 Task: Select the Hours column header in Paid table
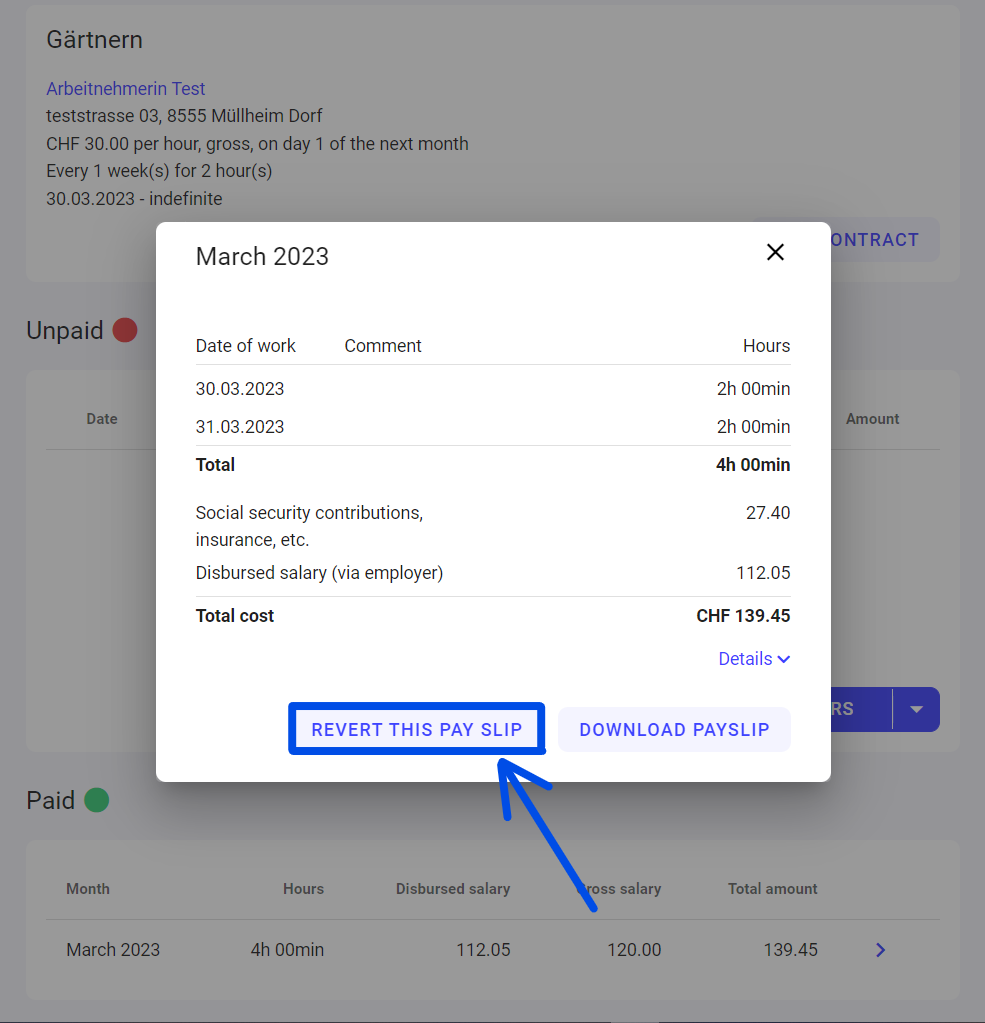[303, 889]
